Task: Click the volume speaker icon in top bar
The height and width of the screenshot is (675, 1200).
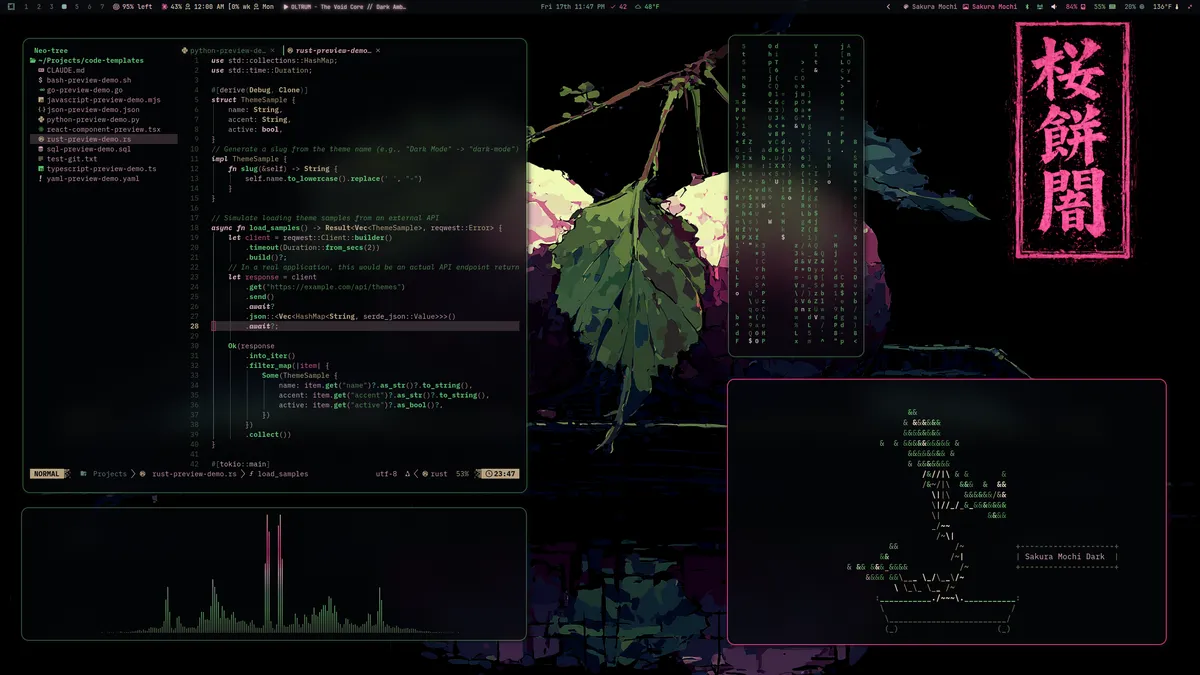Action: [x=1053, y=7]
